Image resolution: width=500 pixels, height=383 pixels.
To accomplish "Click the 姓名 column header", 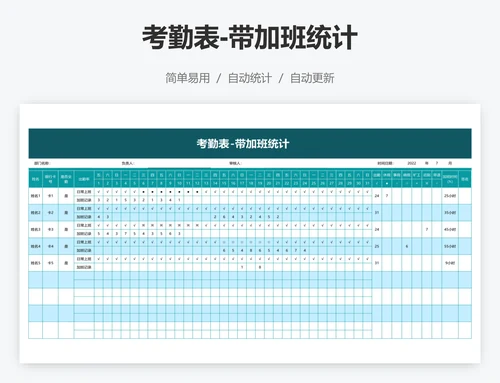I will click(x=35, y=179).
